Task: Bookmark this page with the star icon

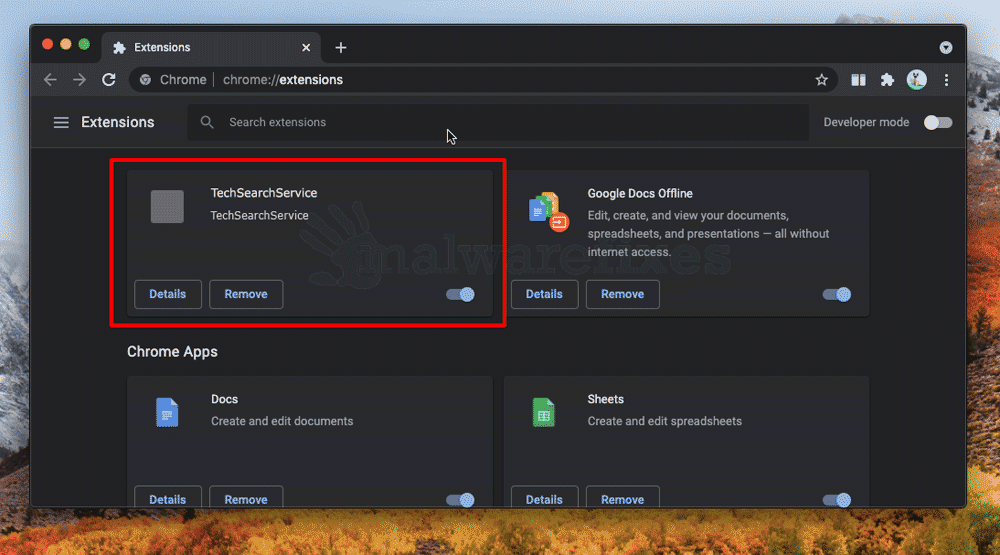Action: [x=821, y=80]
